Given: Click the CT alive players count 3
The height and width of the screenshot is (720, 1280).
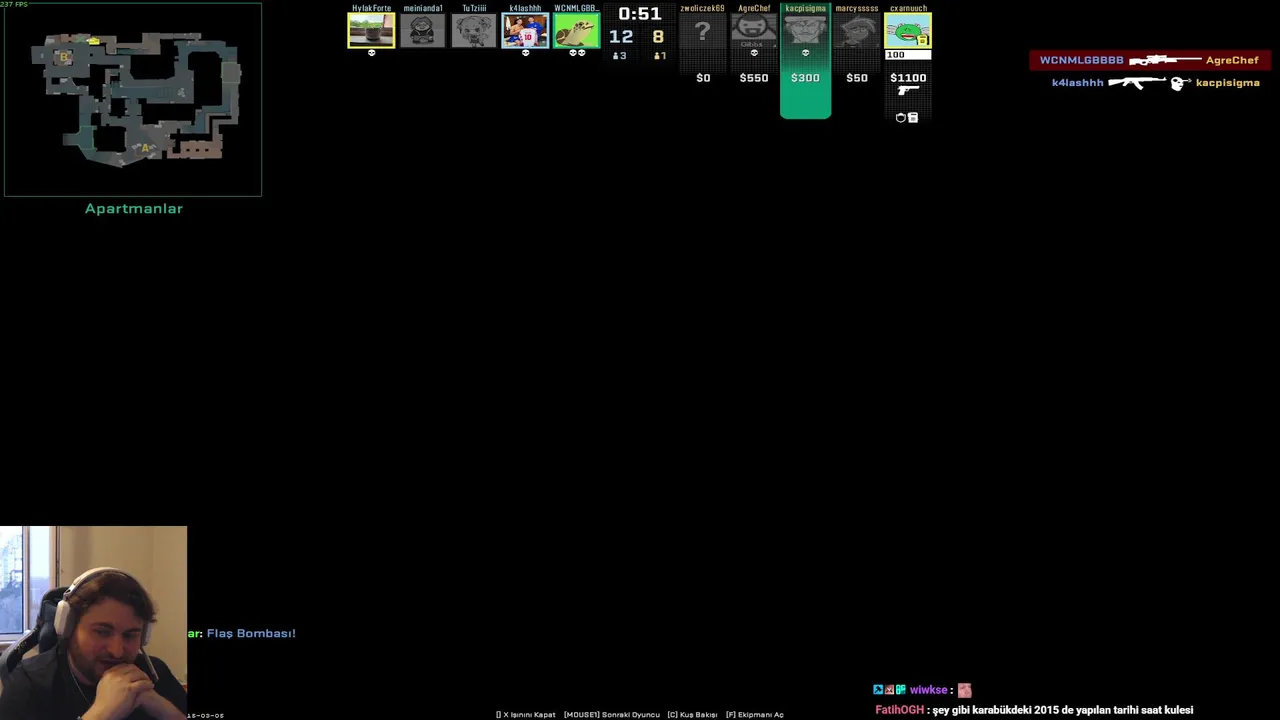Looking at the screenshot, I should click(x=620, y=56).
